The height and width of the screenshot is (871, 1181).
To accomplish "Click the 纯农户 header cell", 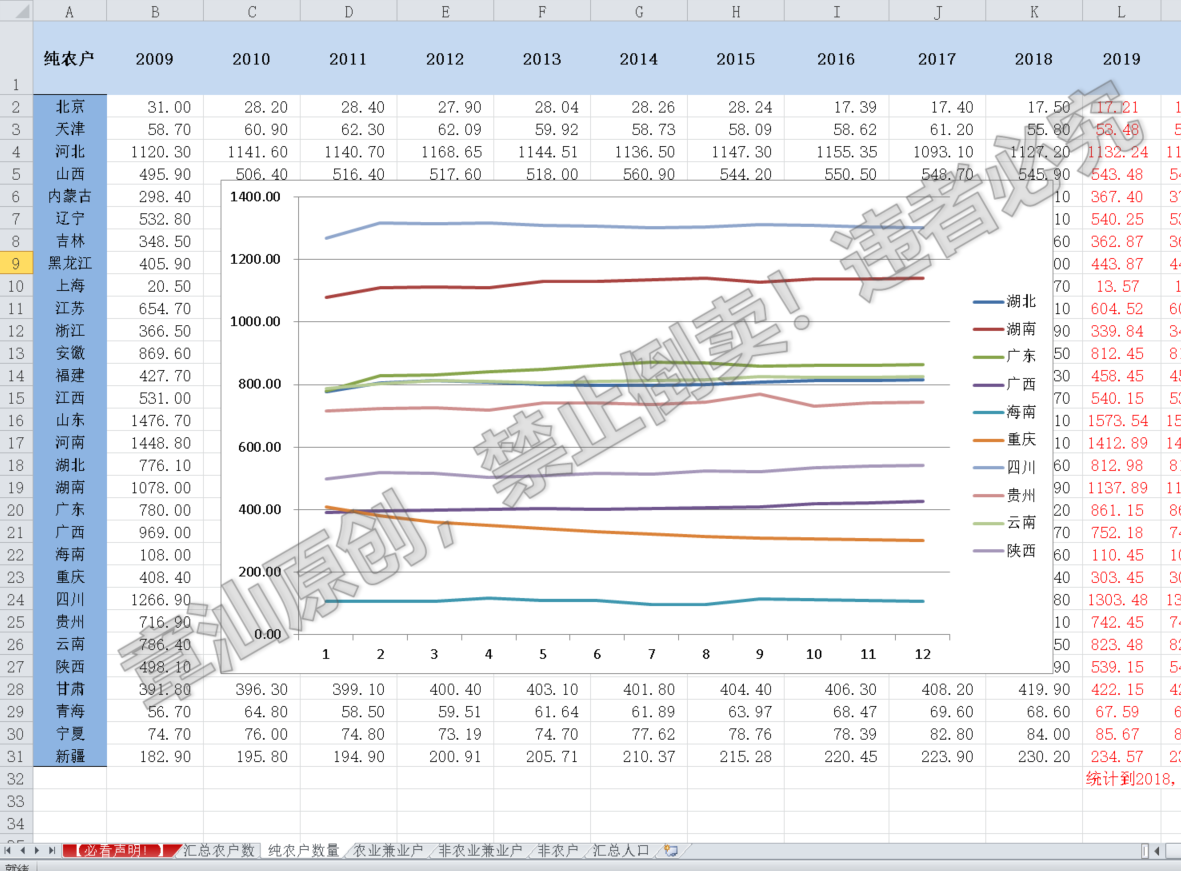I will click(x=69, y=58).
